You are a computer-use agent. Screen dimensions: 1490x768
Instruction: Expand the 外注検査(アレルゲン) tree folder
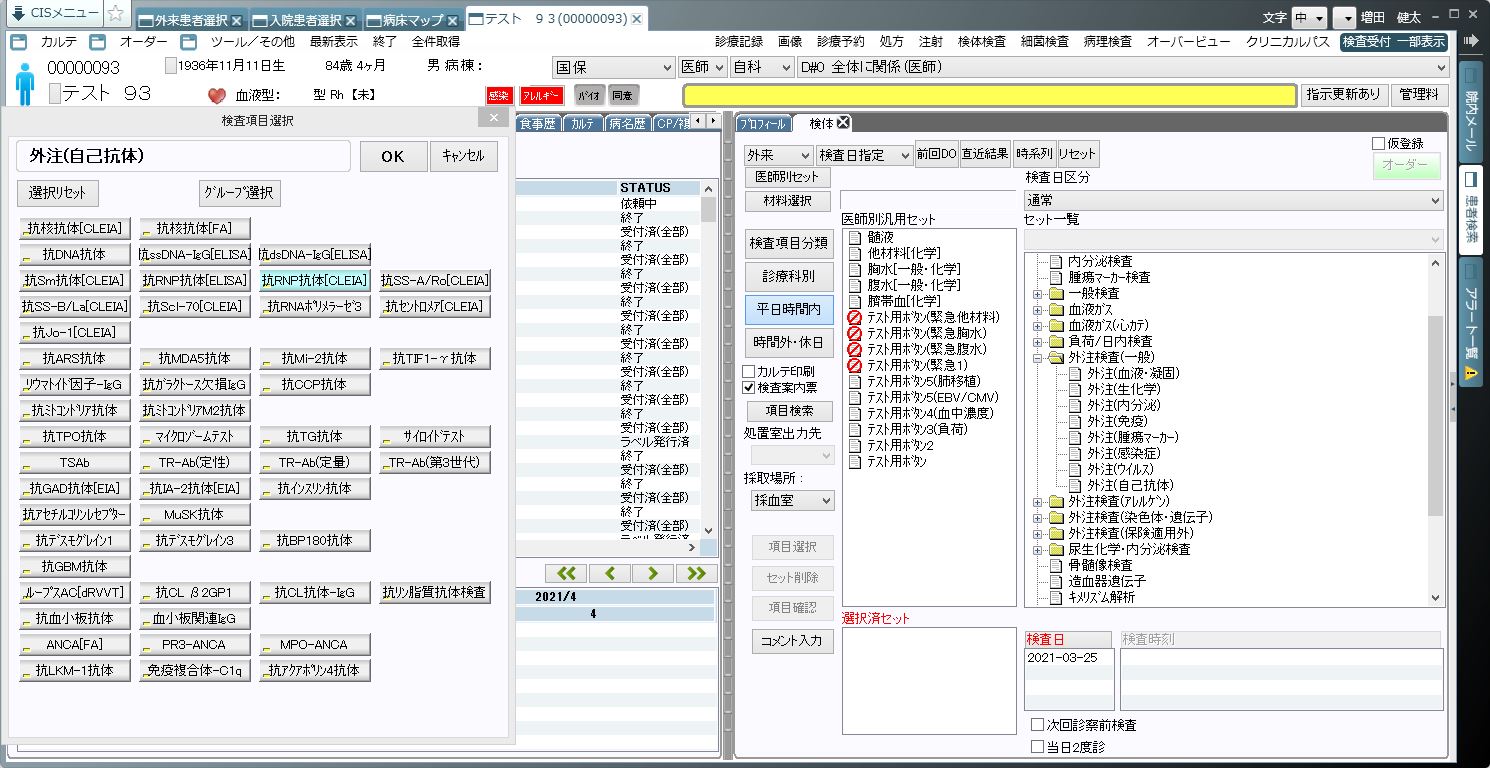(1038, 502)
